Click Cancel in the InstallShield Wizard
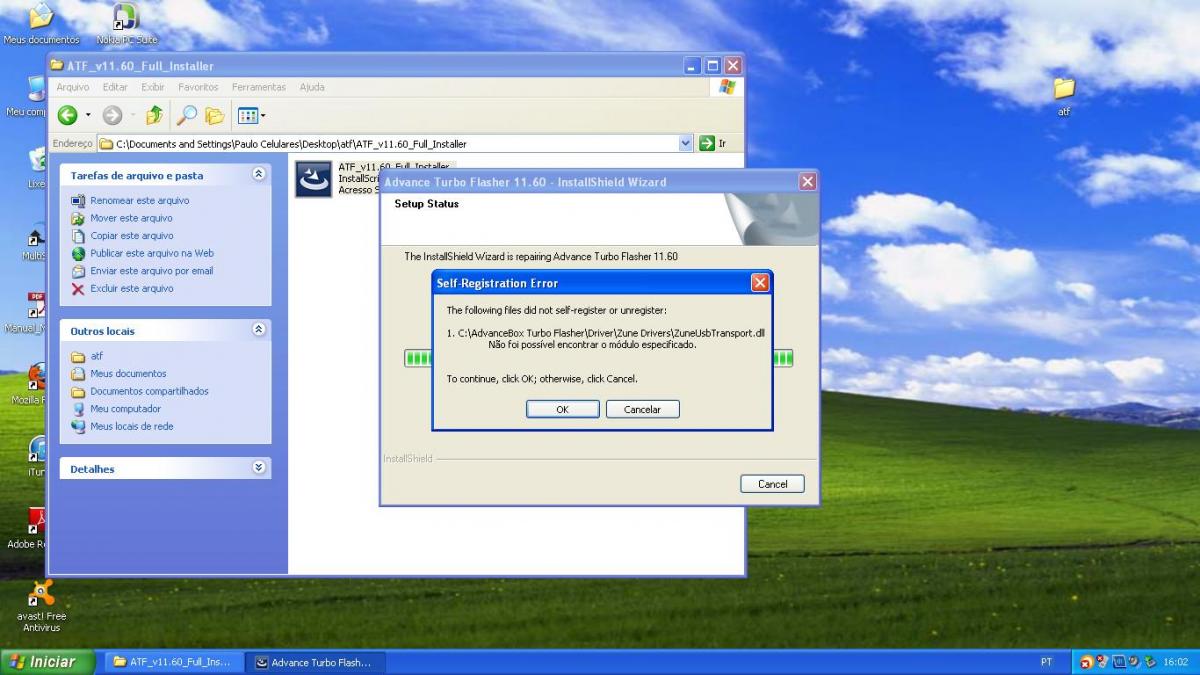 pyautogui.click(x=772, y=484)
